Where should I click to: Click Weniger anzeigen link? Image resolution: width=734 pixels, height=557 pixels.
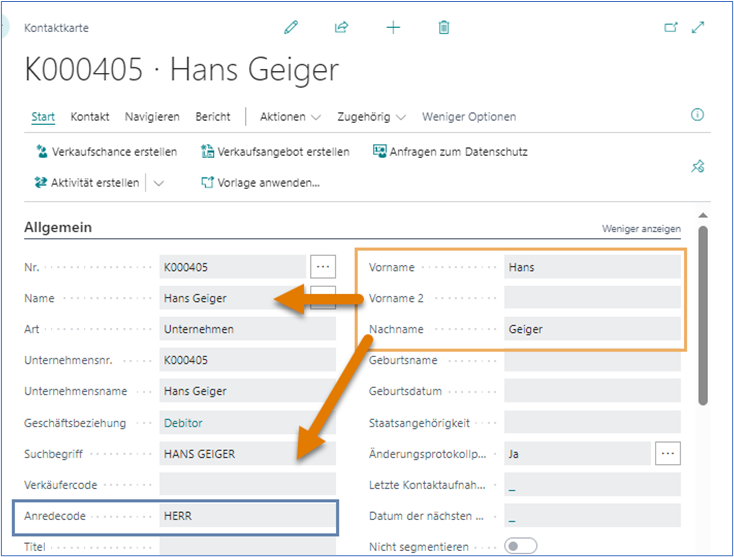pos(641,229)
